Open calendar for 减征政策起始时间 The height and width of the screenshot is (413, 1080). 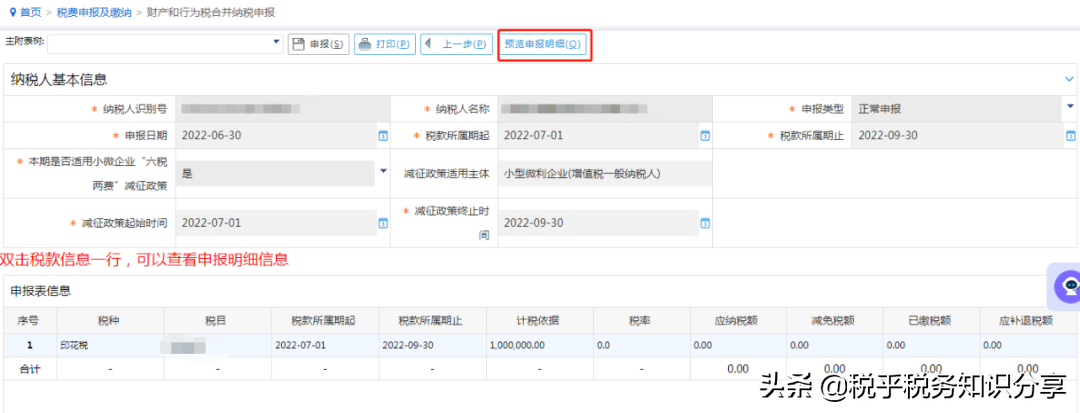click(383, 224)
